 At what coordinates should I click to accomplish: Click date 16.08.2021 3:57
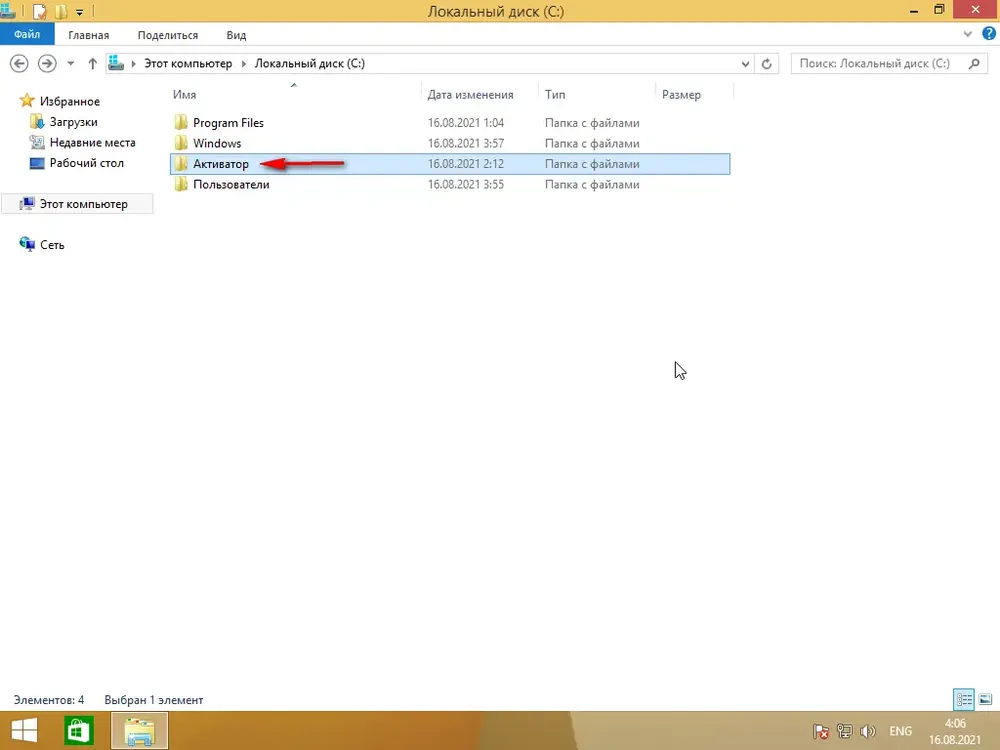tap(466, 143)
